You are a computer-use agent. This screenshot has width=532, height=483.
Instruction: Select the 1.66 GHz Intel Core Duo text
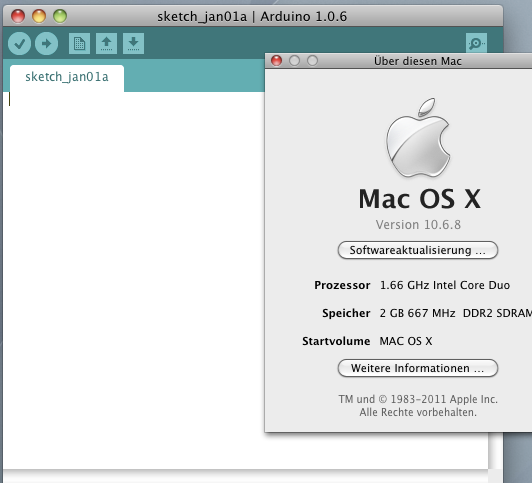click(445, 285)
